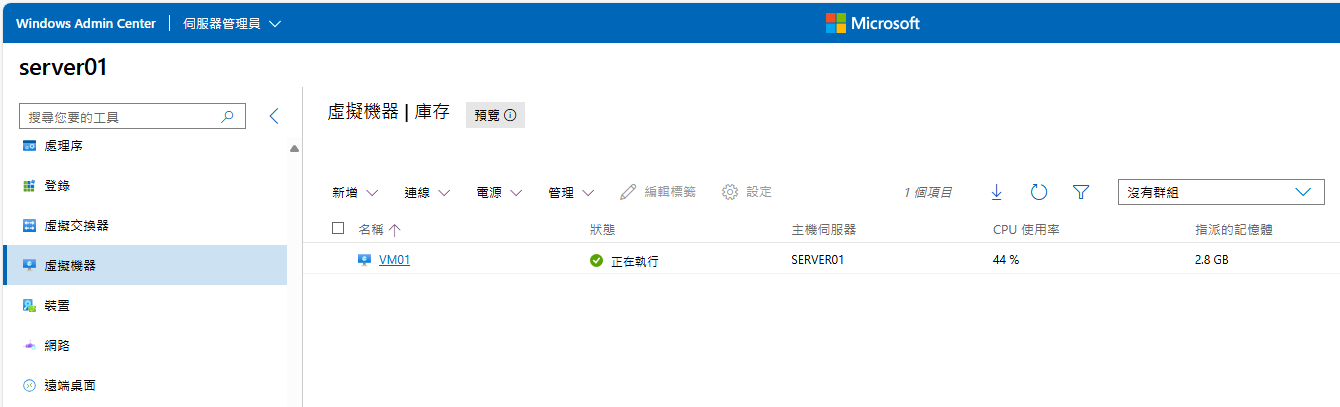
Task: Sort by CPU 使用率 column header
Action: pyautogui.click(x=1026, y=230)
